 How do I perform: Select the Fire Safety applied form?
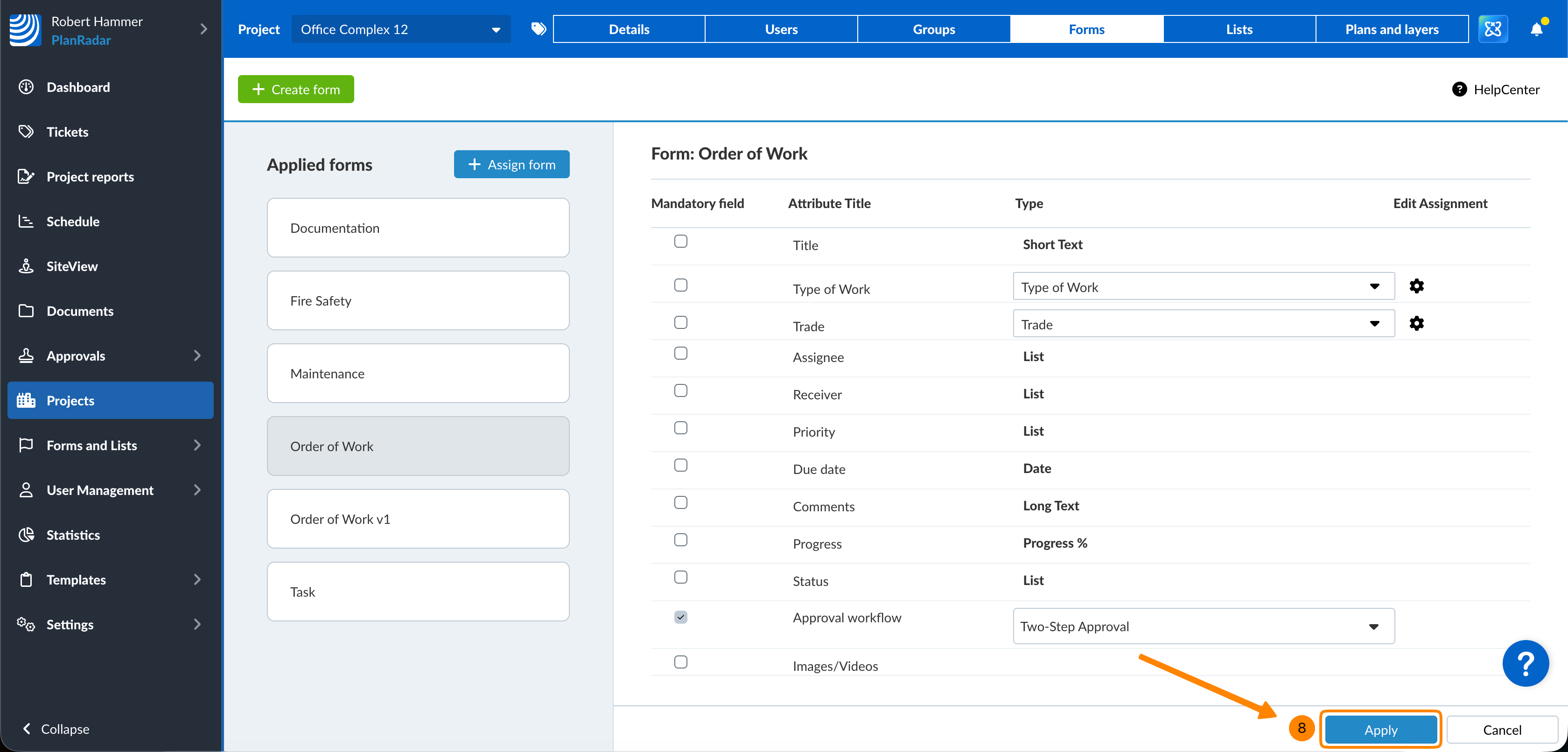point(418,300)
